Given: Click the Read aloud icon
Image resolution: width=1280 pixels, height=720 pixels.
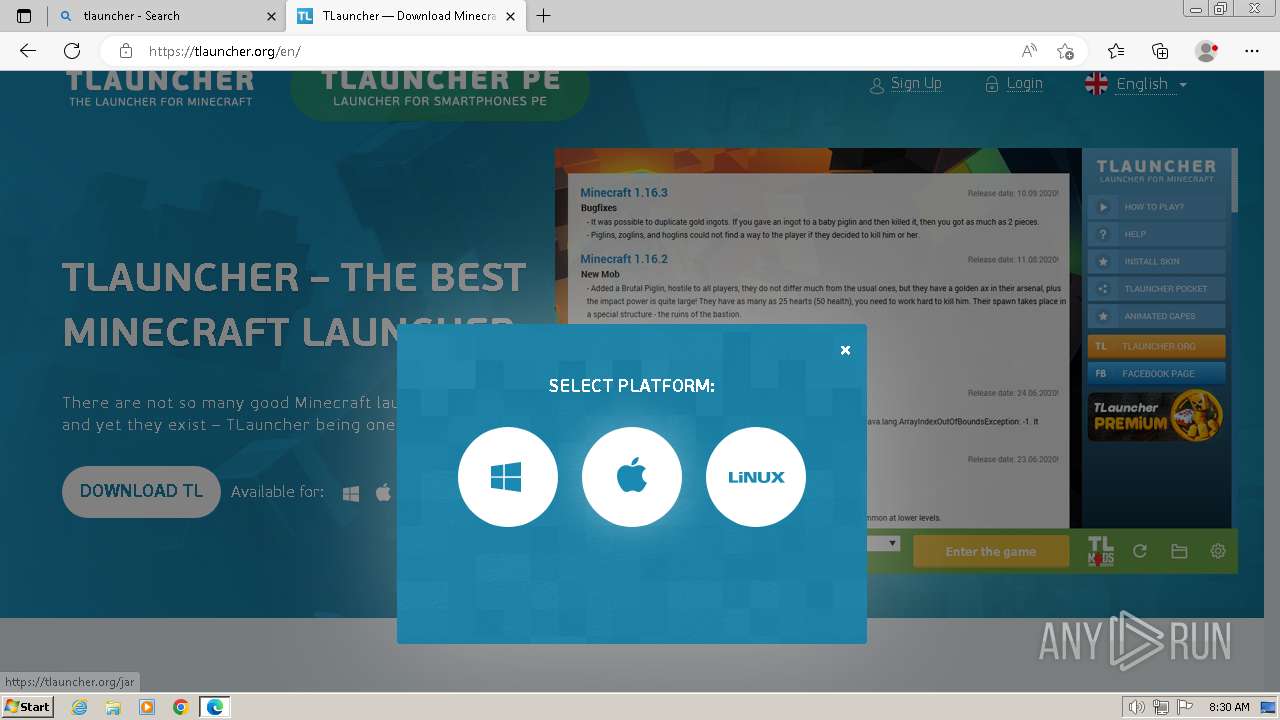Looking at the screenshot, I should pyautogui.click(x=1028, y=51).
